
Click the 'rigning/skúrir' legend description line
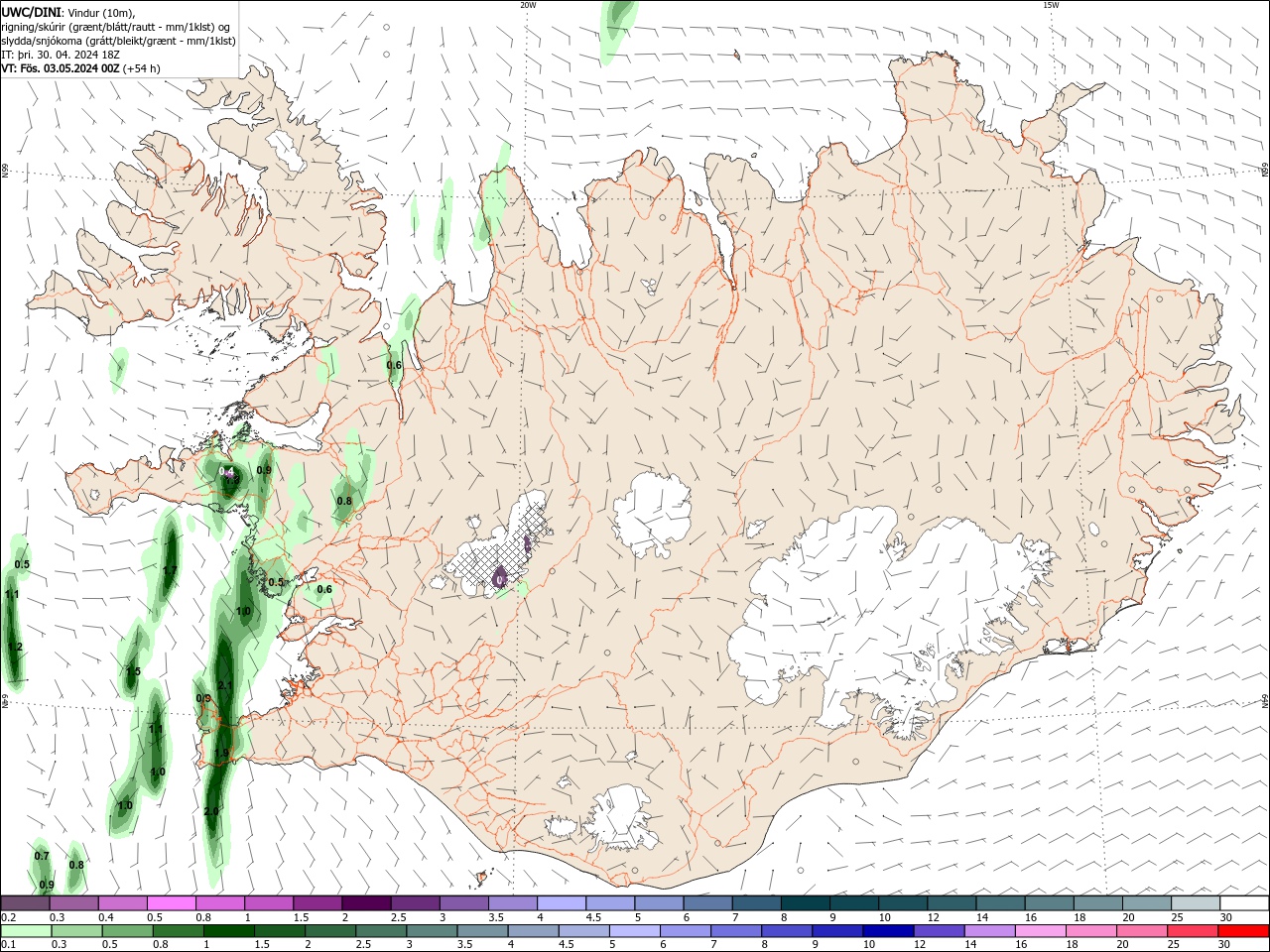click(116, 27)
